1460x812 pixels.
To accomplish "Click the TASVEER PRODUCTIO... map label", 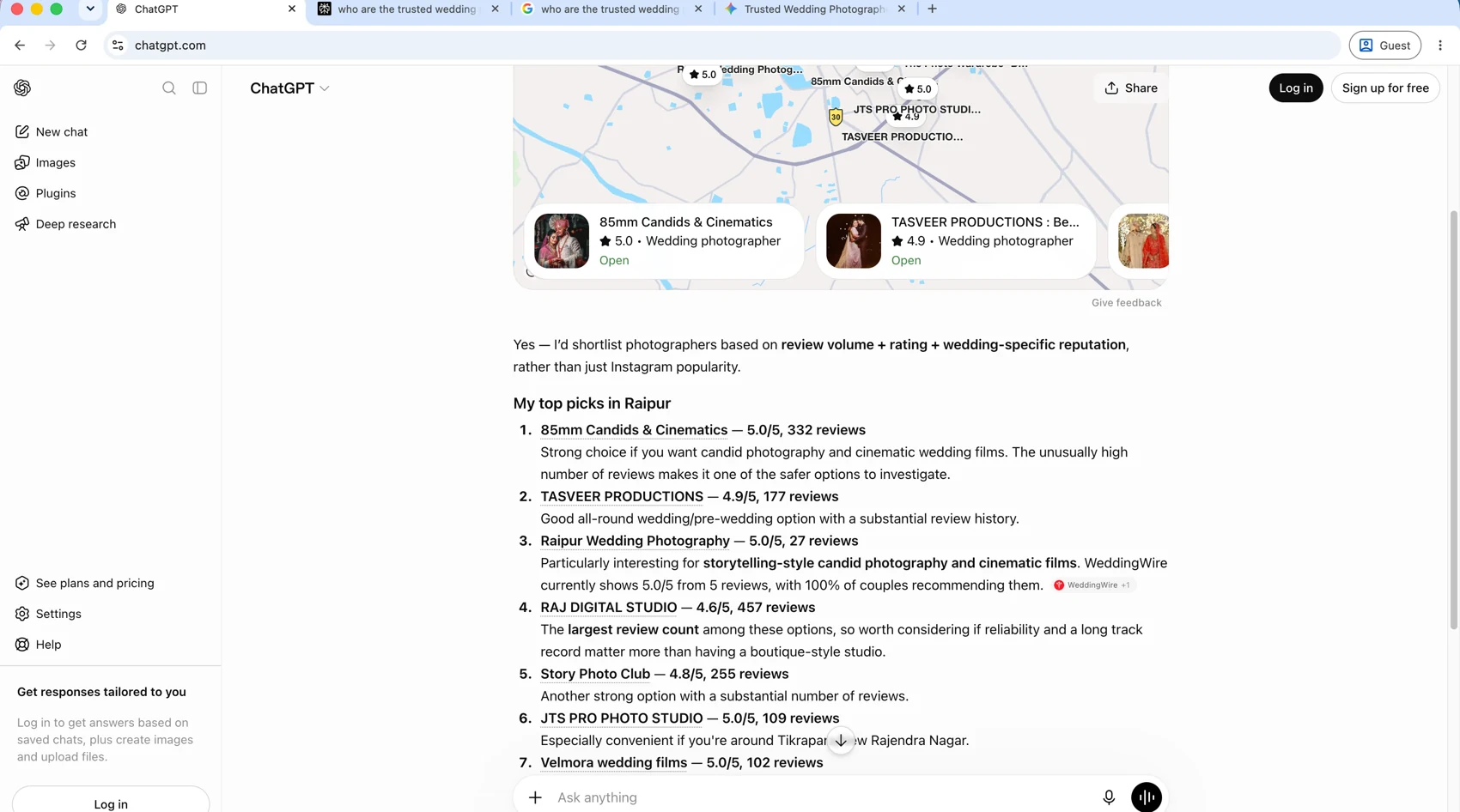I will tap(902, 137).
